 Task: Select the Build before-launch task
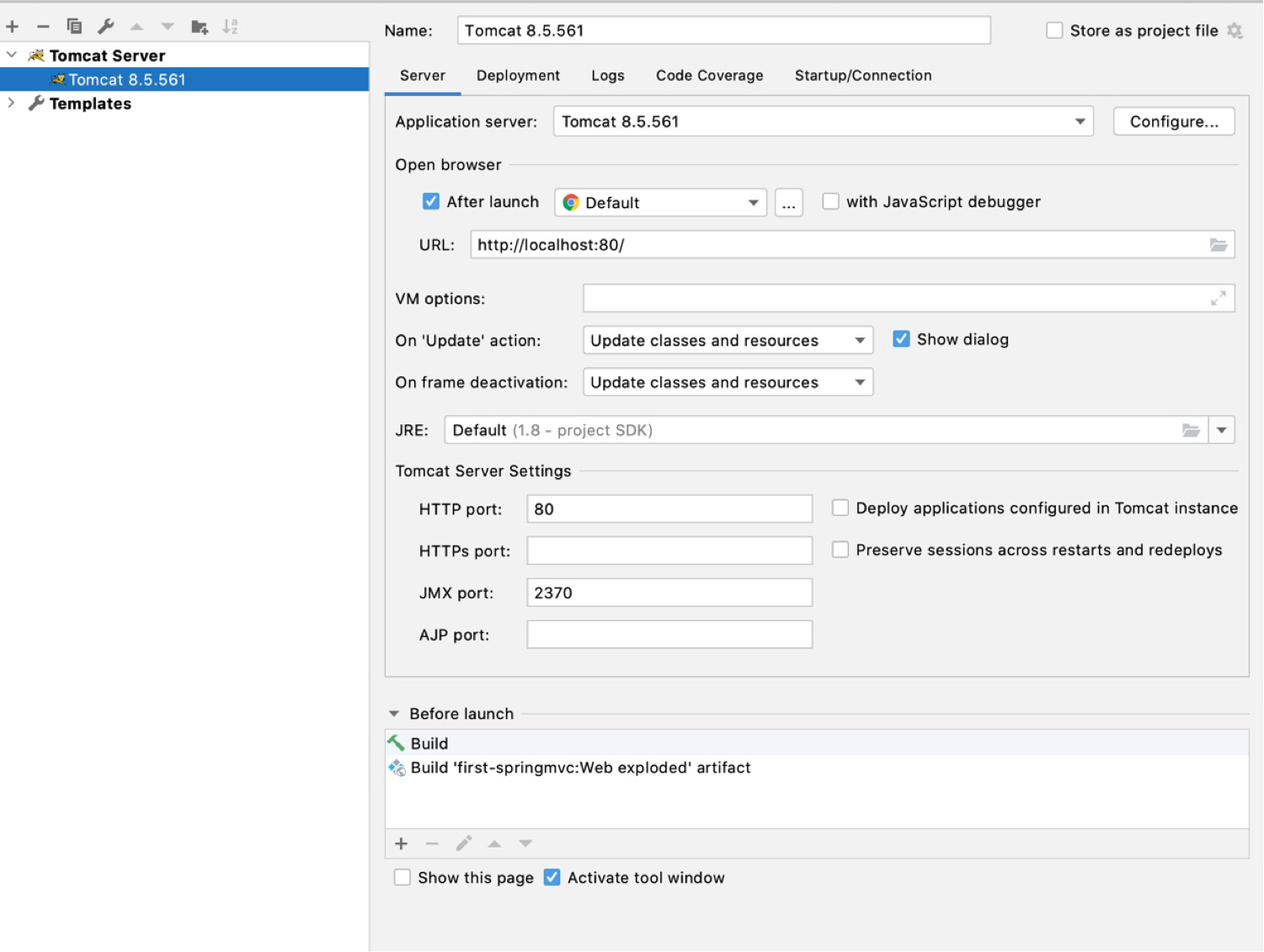pyautogui.click(x=817, y=743)
